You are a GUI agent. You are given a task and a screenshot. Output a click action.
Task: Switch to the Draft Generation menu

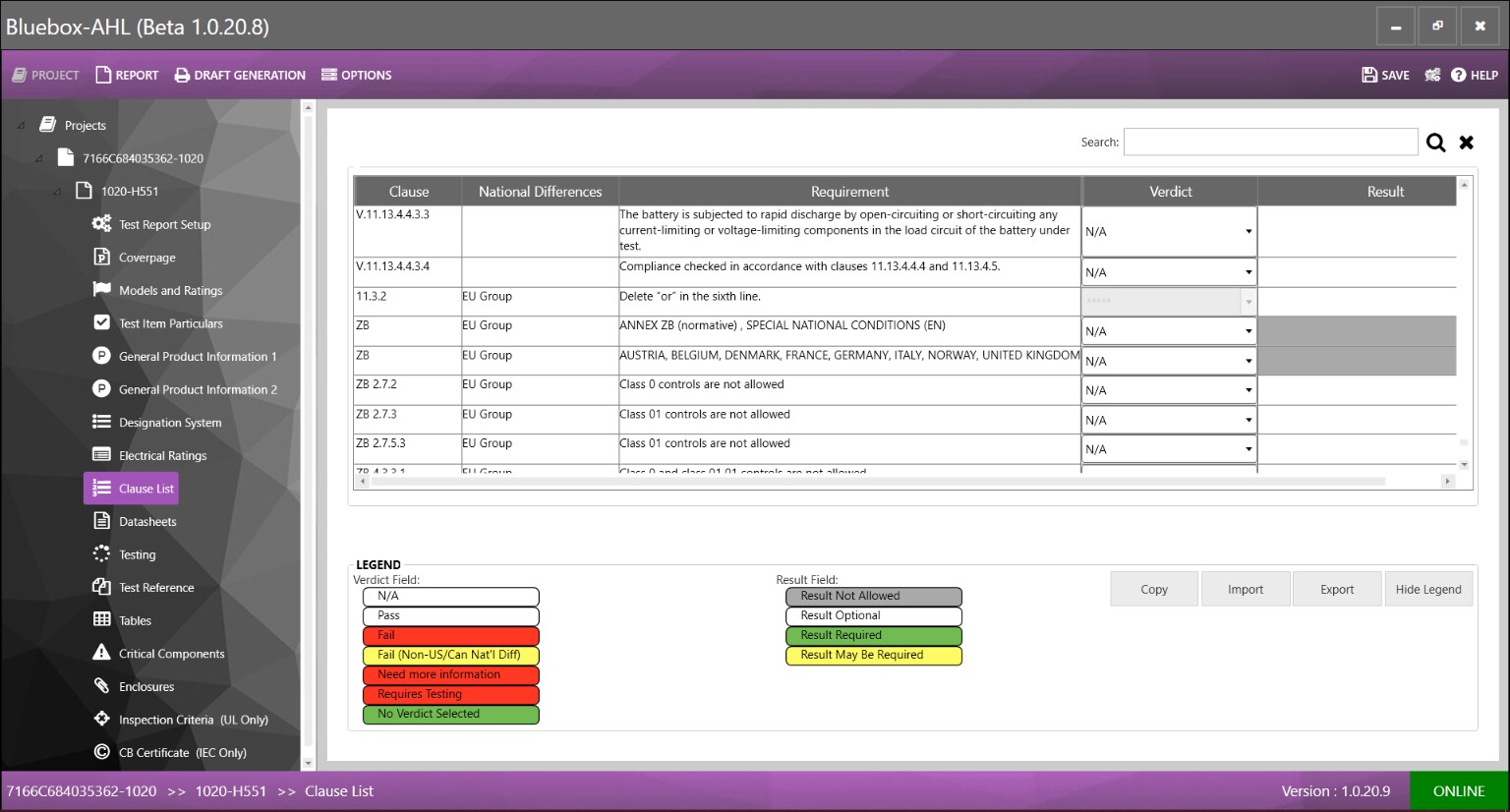click(239, 75)
